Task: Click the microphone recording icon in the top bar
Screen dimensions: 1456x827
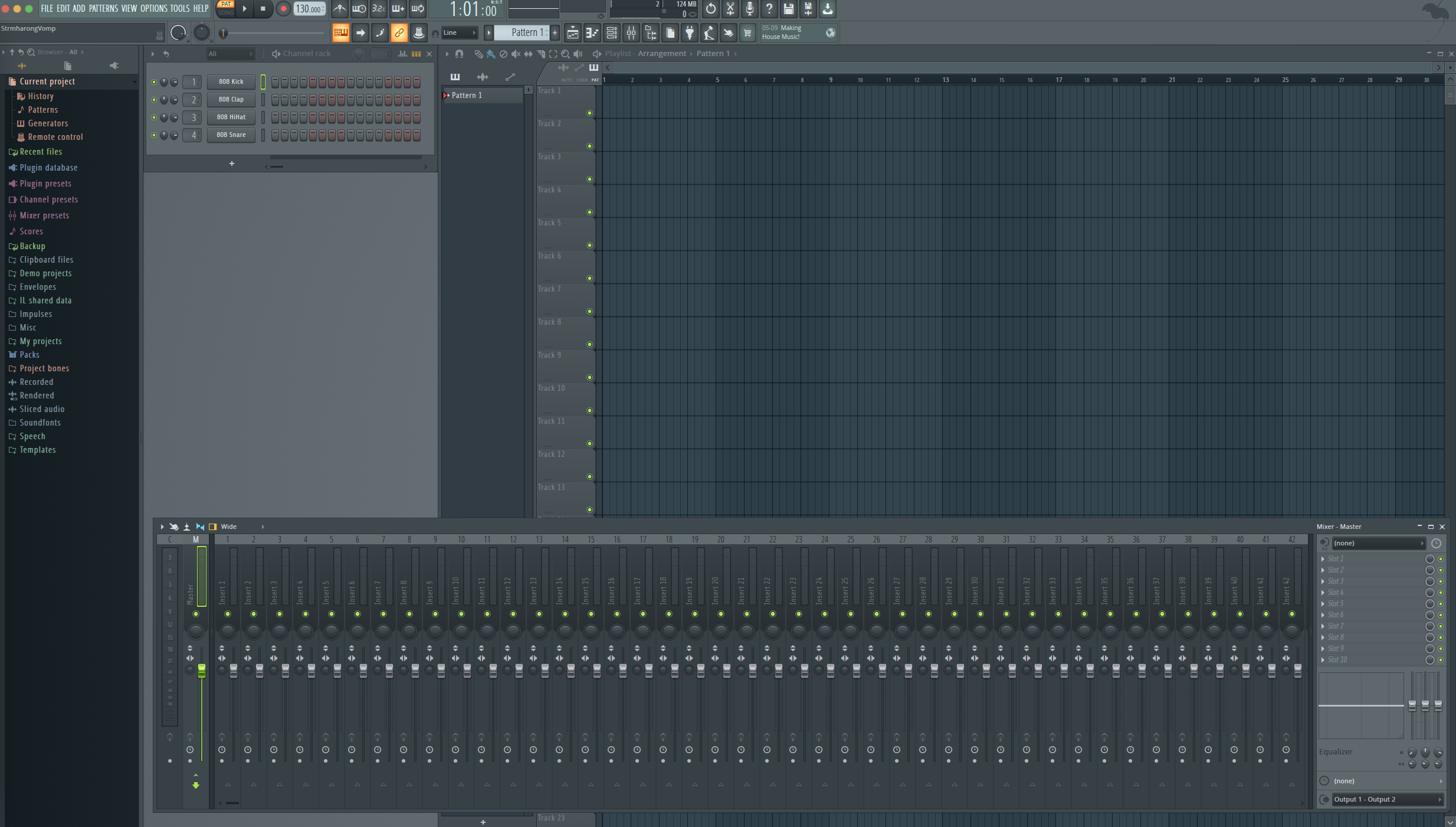Action: coord(750,9)
